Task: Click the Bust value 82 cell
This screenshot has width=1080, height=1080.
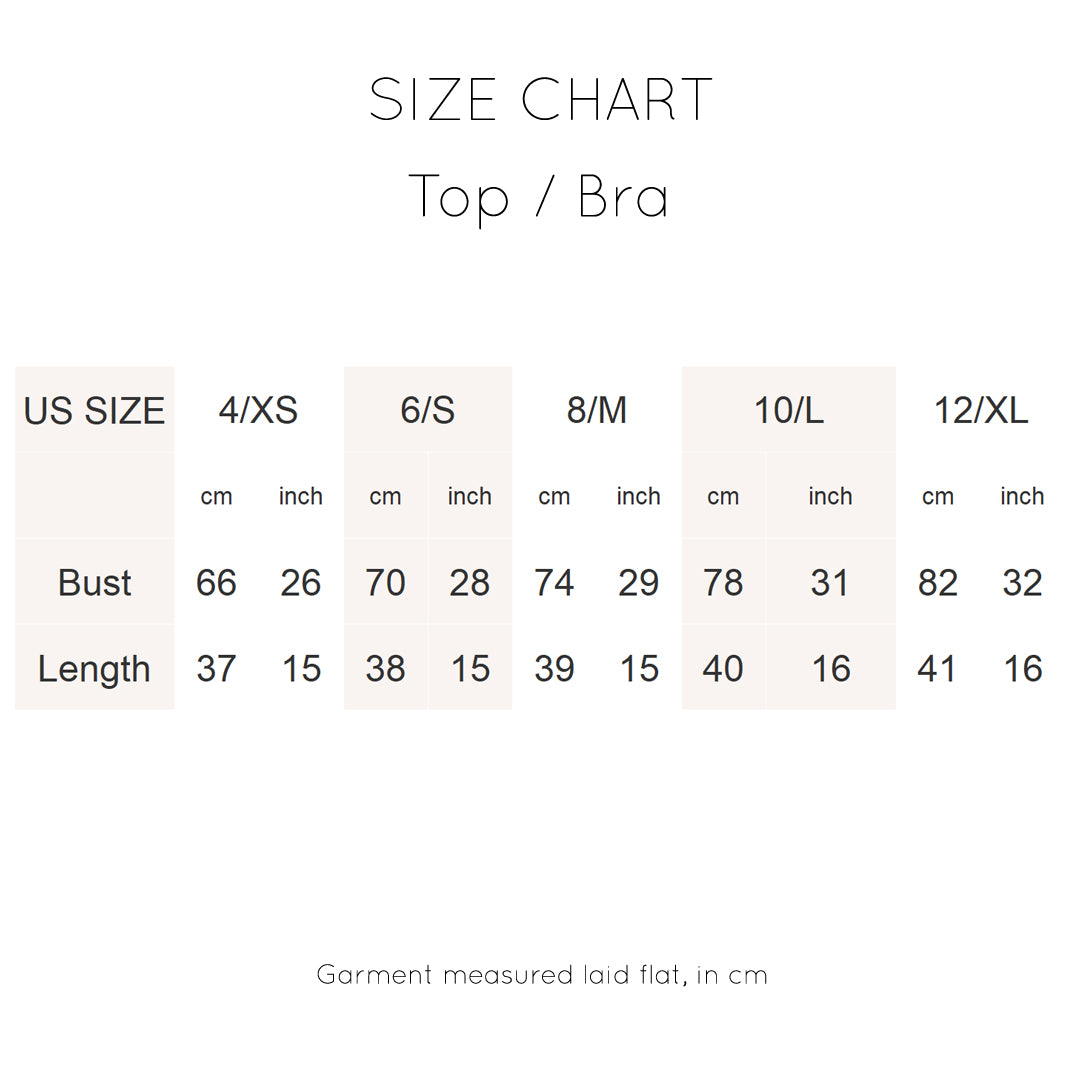Action: (x=937, y=583)
